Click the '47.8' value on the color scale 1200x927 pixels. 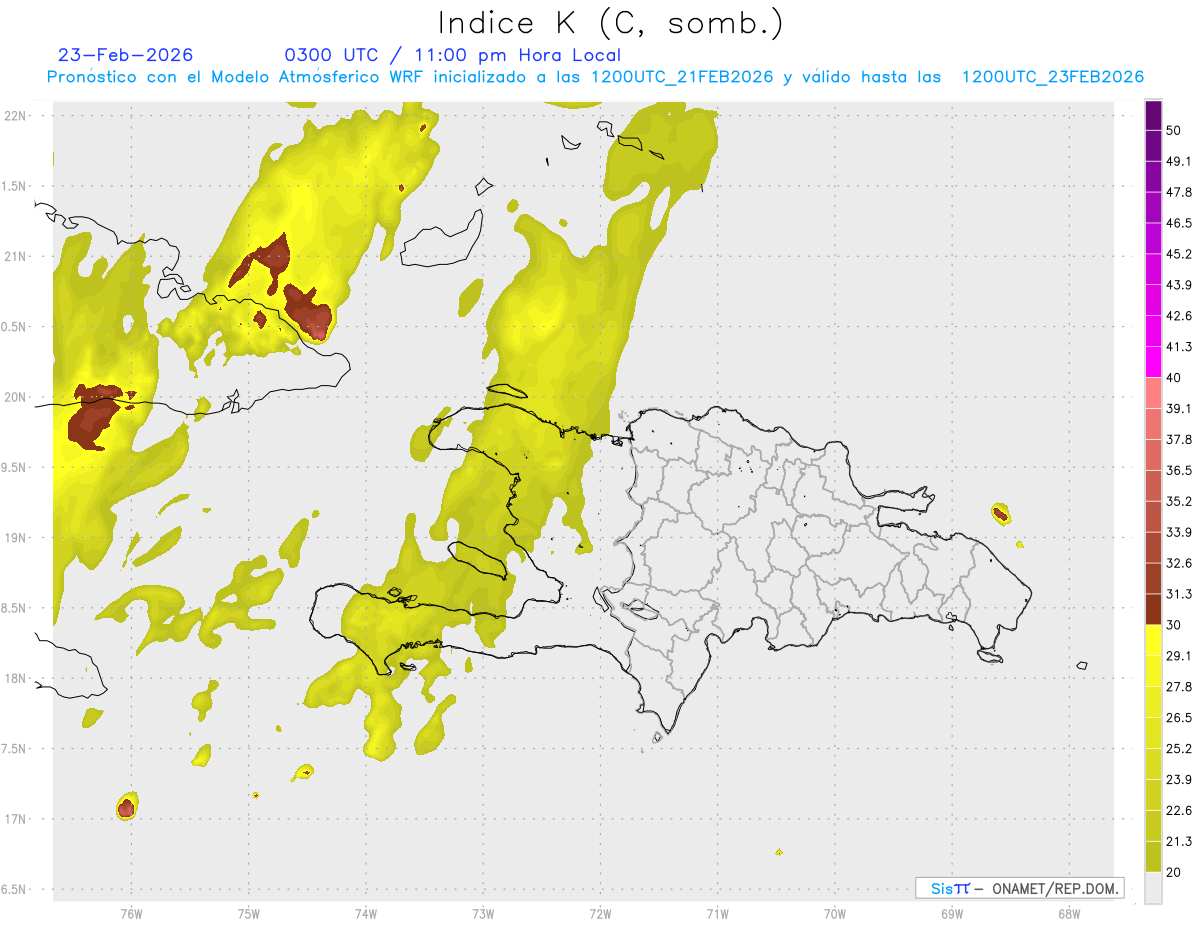pos(1179,192)
